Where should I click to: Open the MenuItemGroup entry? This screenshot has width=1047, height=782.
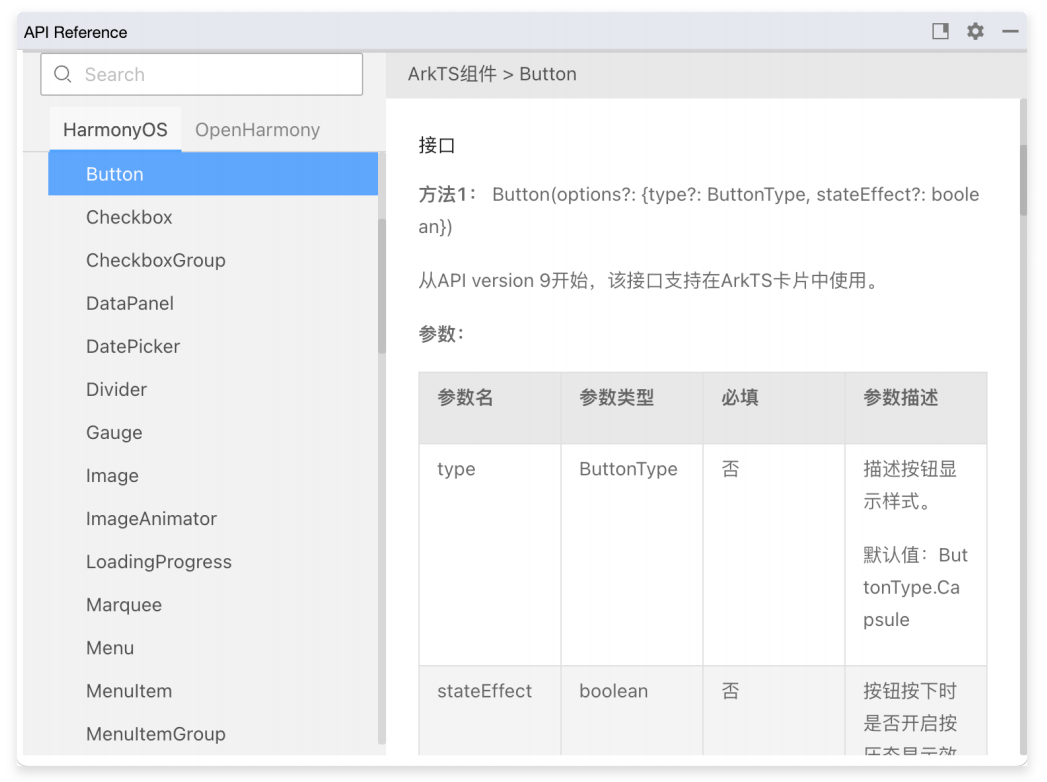tap(156, 734)
